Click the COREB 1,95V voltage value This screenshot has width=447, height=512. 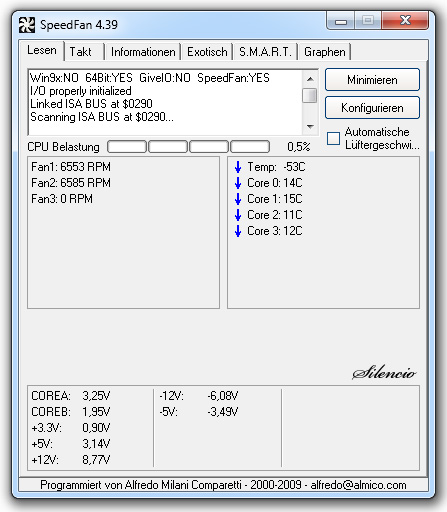pyautogui.click(x=96, y=412)
